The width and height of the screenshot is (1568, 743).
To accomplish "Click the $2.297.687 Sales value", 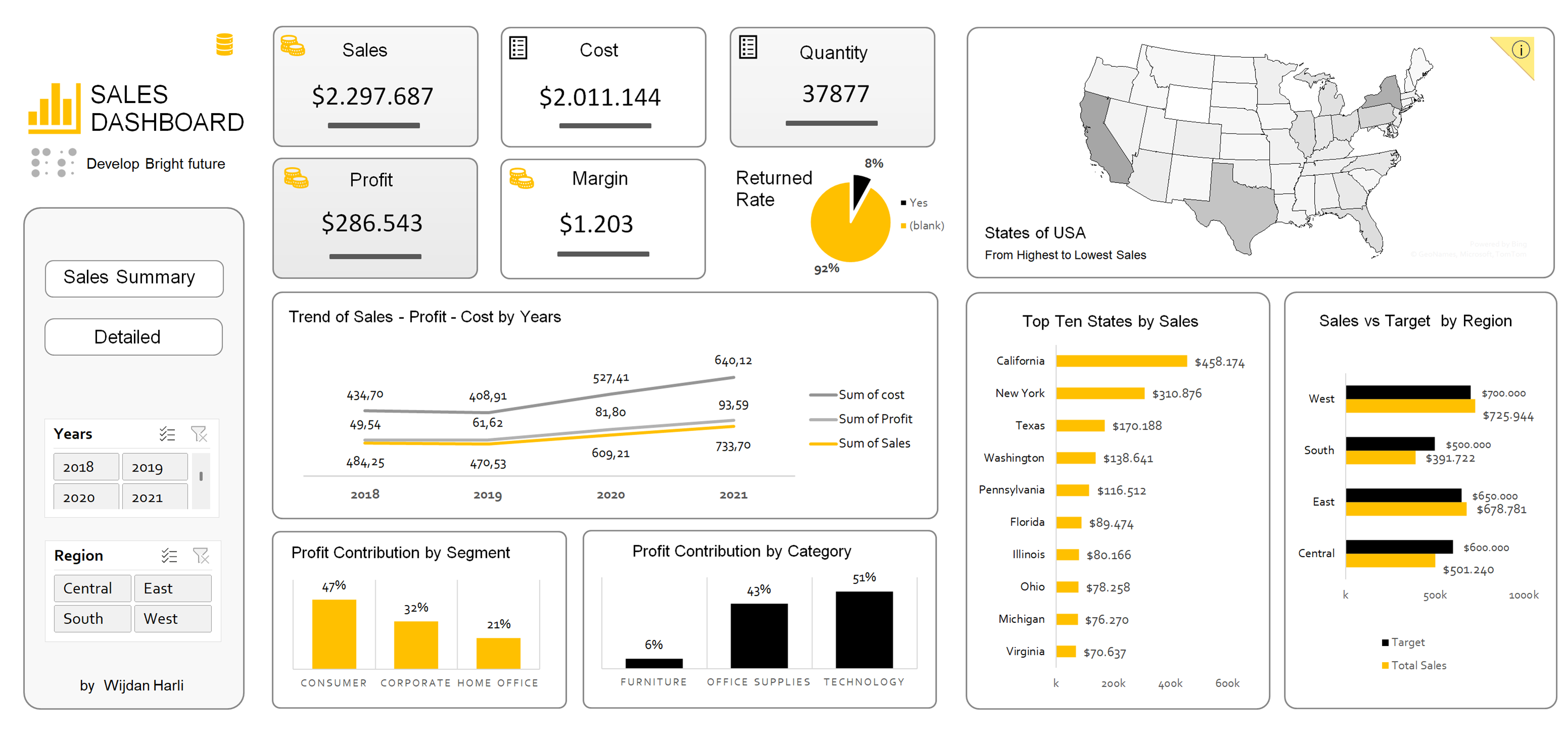I will (373, 96).
